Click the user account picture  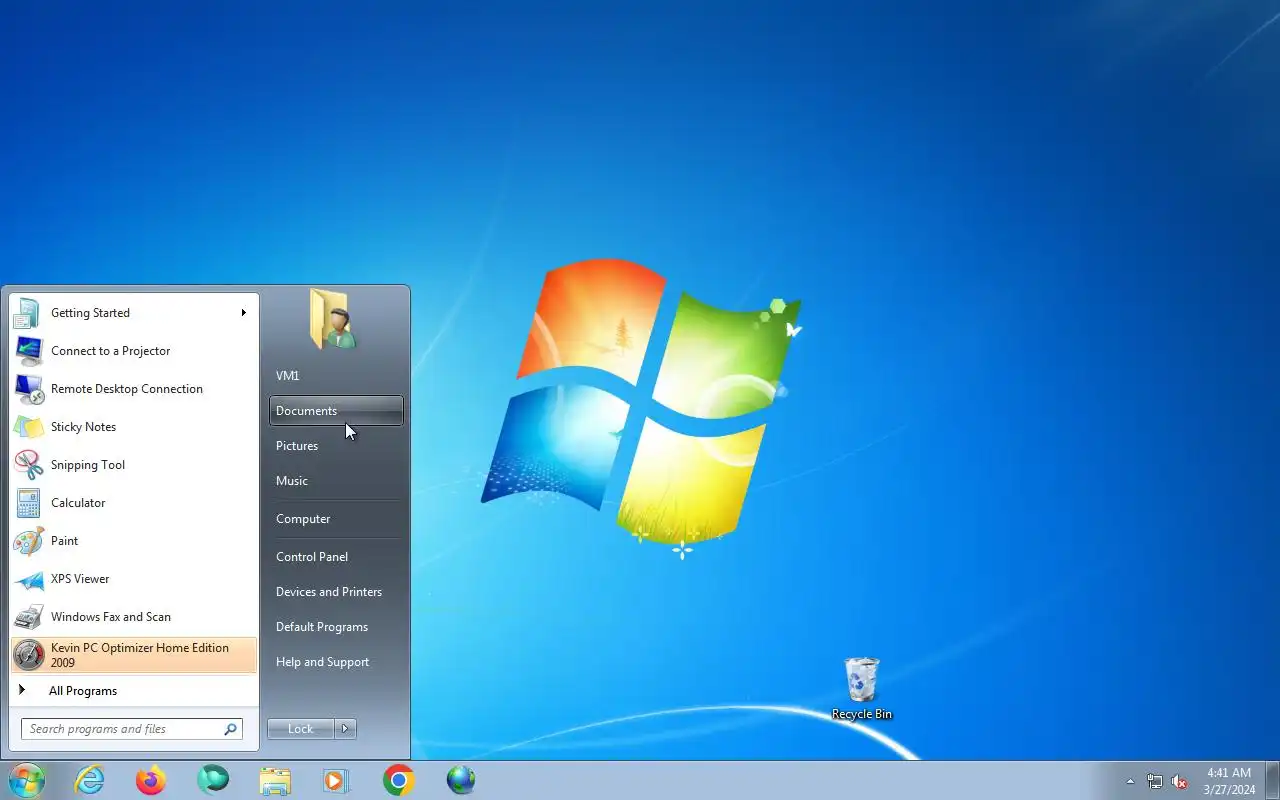point(333,319)
